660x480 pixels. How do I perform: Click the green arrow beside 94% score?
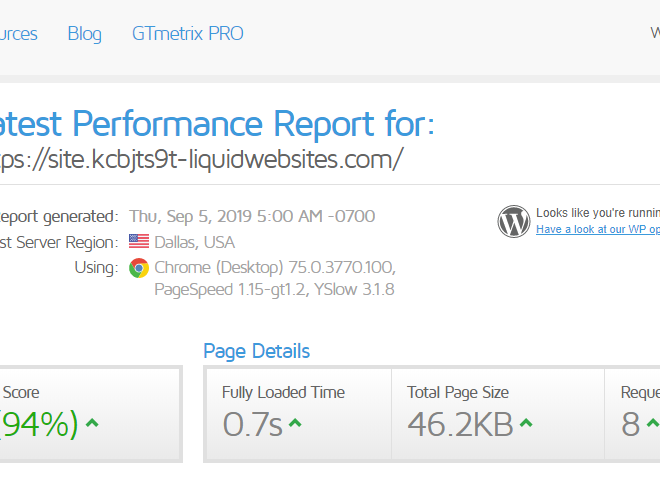pos(92,423)
